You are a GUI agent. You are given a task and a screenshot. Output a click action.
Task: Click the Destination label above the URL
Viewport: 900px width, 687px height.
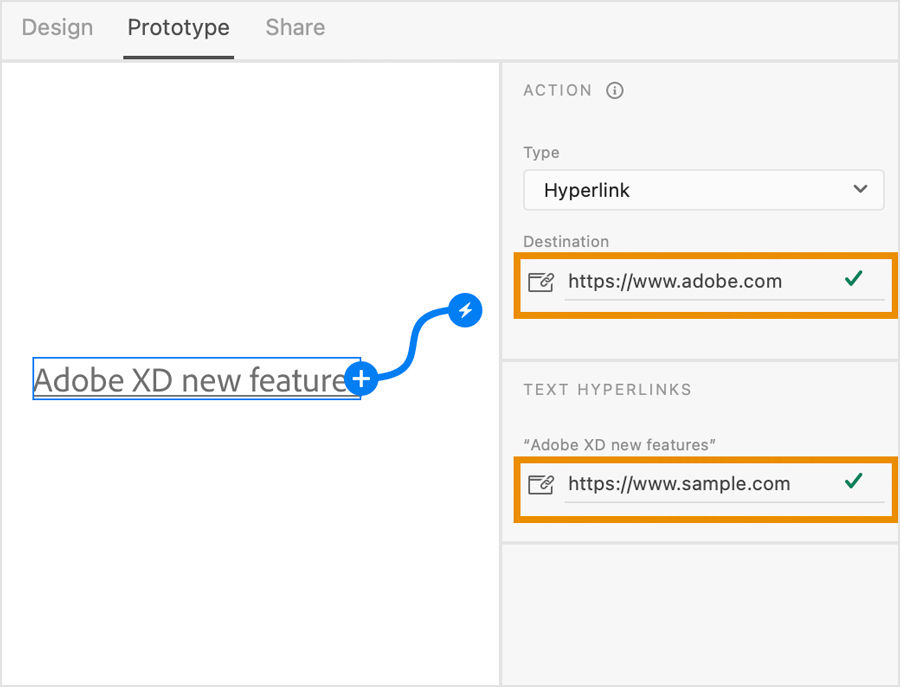pos(566,242)
